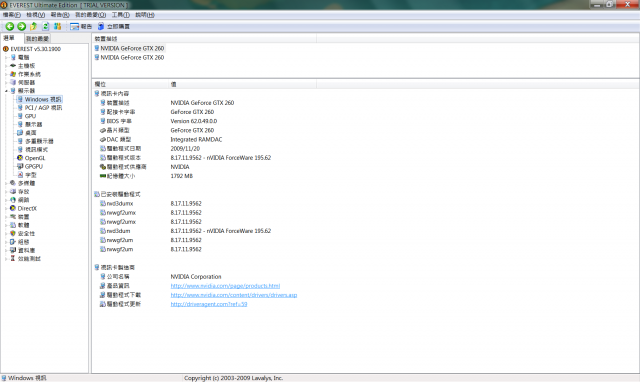Image resolution: width=640 pixels, height=382 pixels.
Task: Expand the 多媒體 multimedia node
Action: coord(6,183)
